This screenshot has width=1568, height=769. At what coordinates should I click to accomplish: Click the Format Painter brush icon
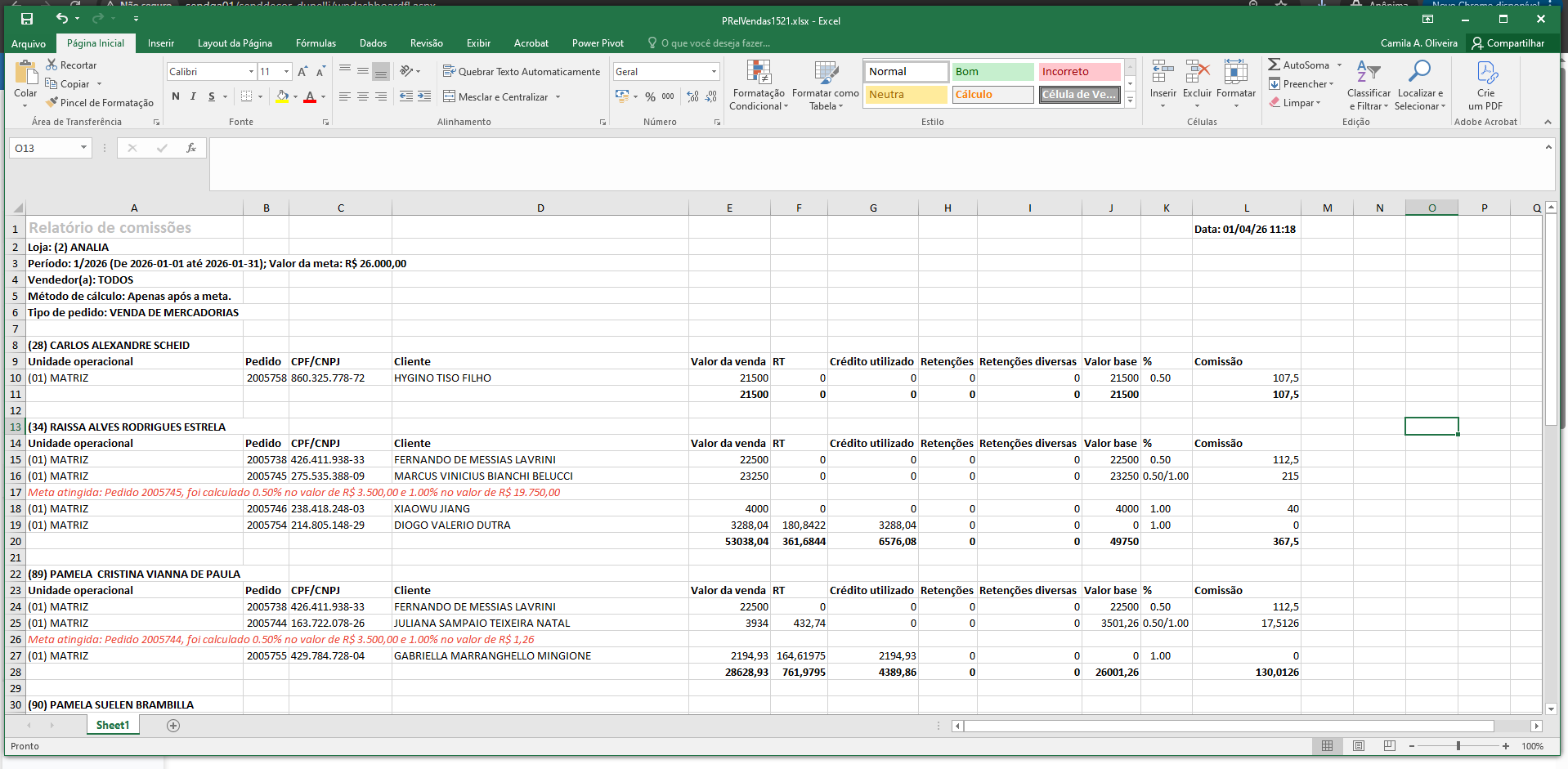point(52,103)
